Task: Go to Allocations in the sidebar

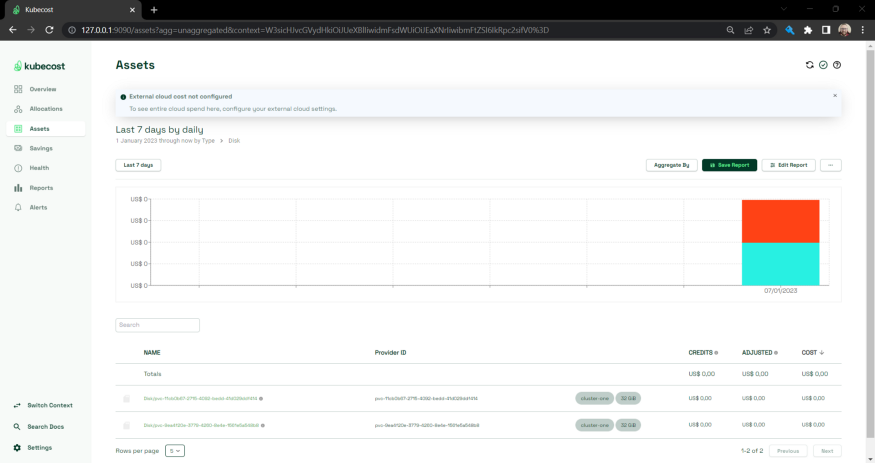Action: [46, 109]
